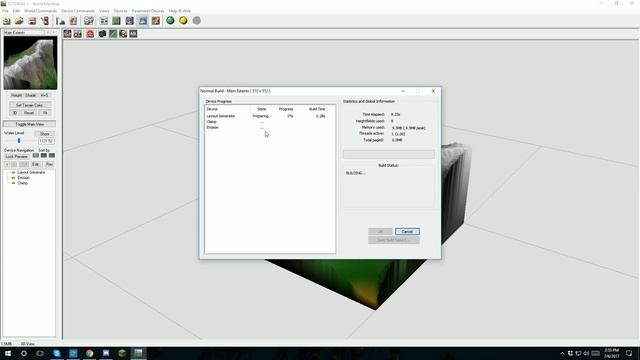
Task: Select Erosion in device navigation tree
Action: point(23,178)
